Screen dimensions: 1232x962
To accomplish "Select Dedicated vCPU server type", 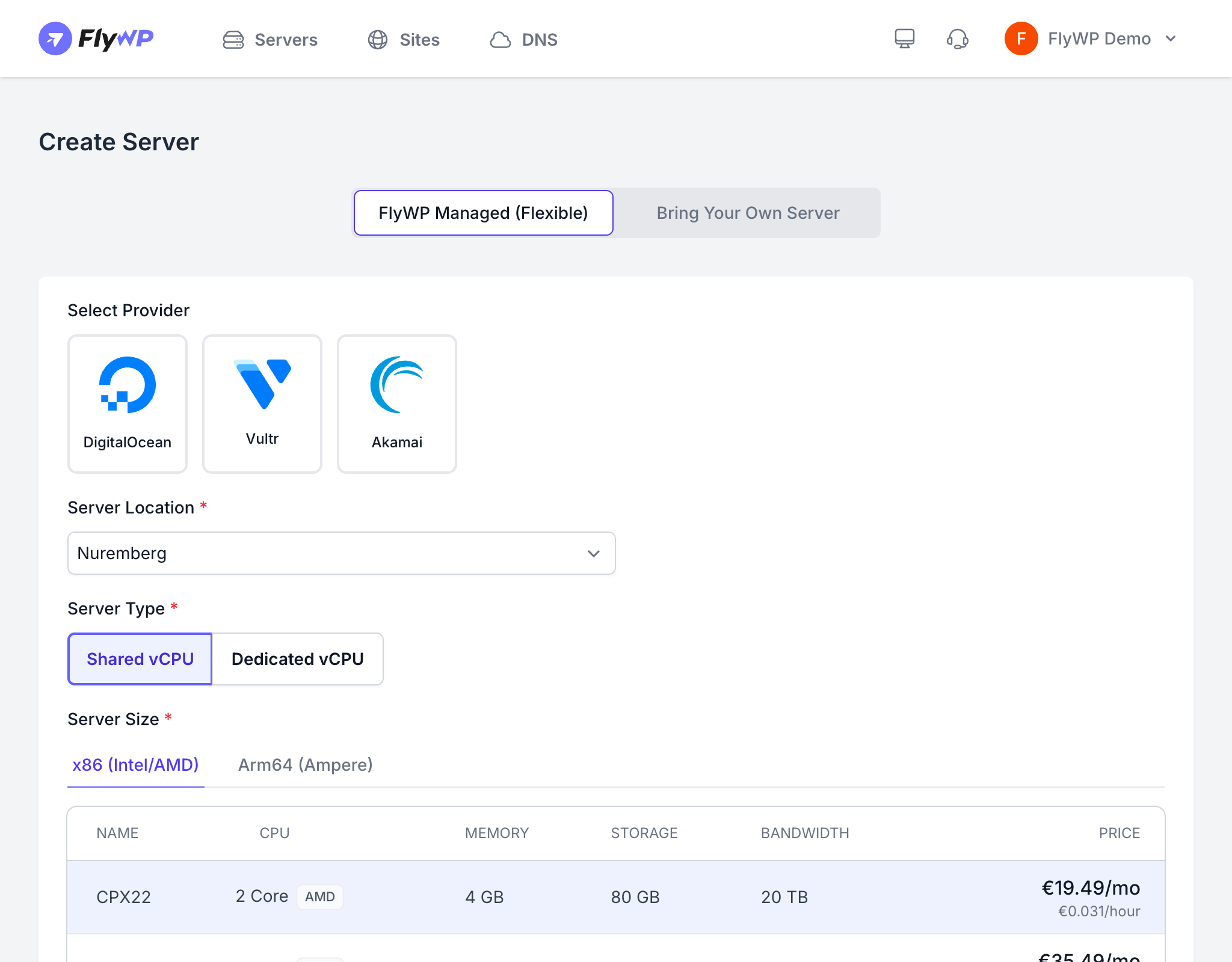I will point(298,659).
